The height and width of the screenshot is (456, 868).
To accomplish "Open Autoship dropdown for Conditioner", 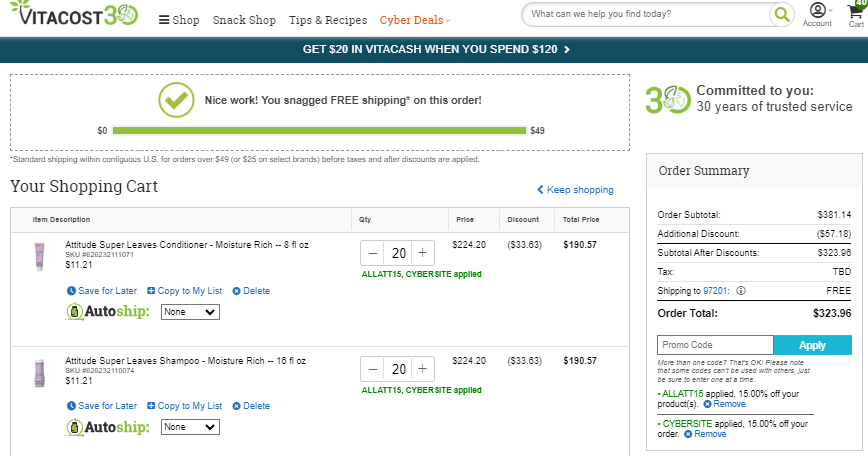I will tap(190, 312).
